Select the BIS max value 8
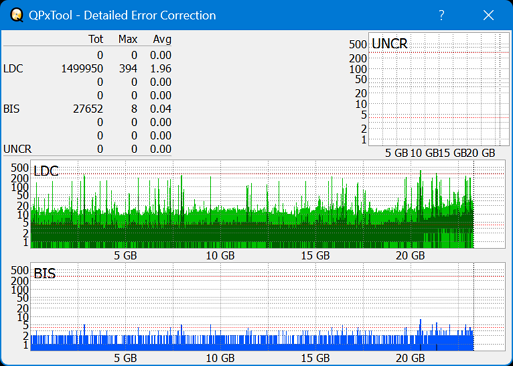513x366 pixels. tap(134, 109)
